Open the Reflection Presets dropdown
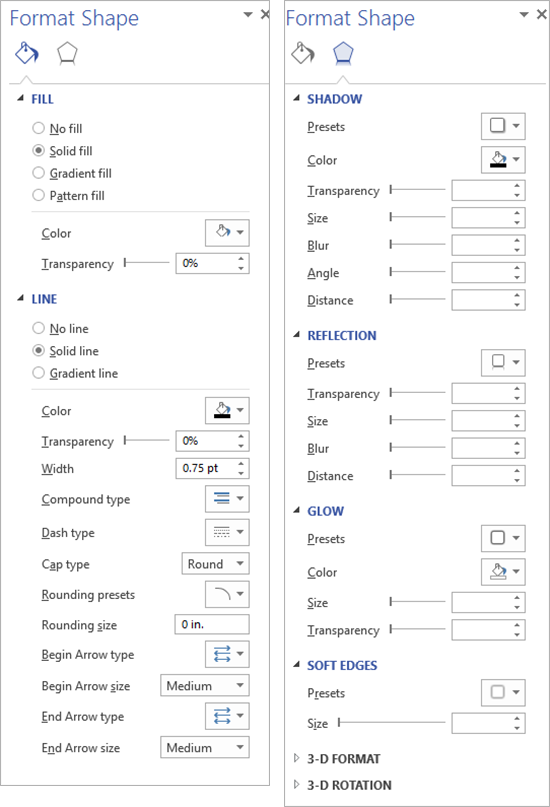 coord(503,362)
